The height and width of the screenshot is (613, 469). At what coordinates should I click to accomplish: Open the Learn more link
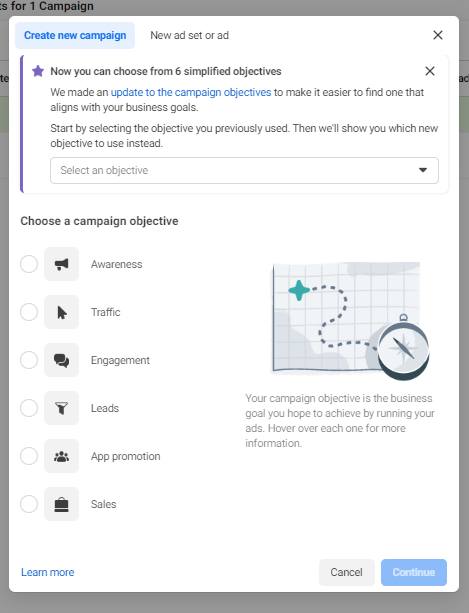[48, 572]
